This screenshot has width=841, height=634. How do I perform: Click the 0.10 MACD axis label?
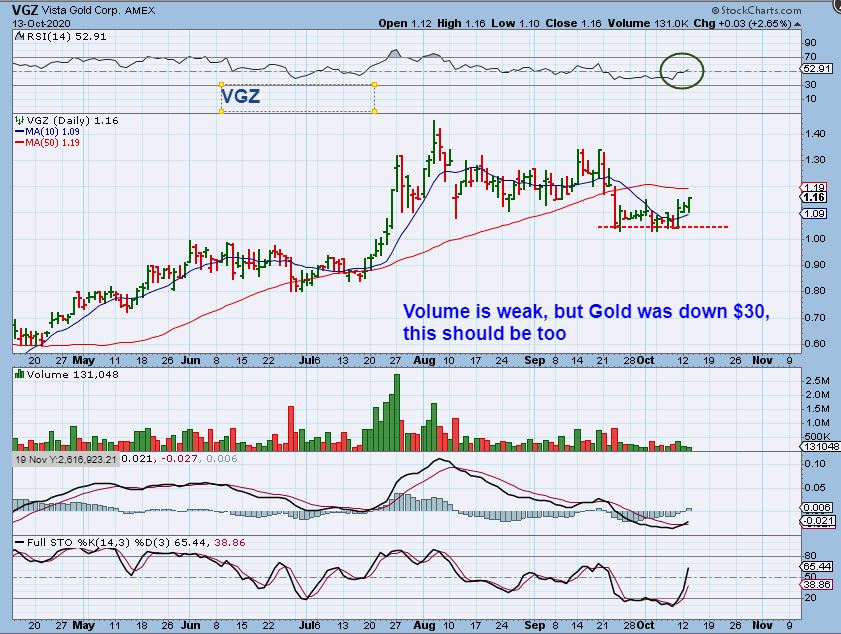815,463
